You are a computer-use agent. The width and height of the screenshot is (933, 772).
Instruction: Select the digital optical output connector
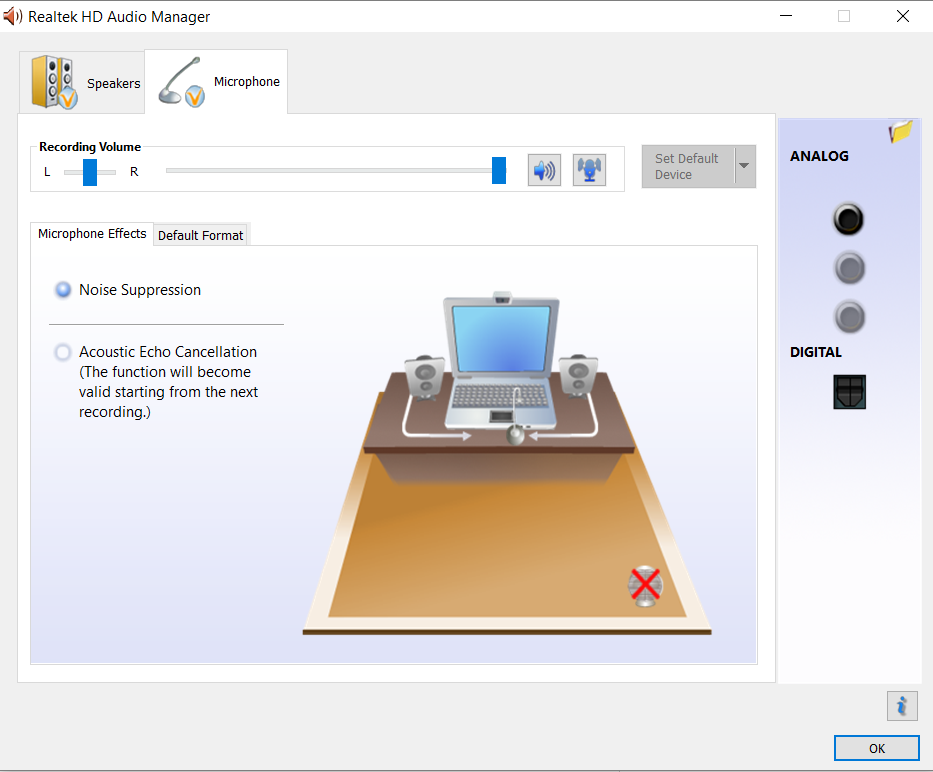click(849, 392)
